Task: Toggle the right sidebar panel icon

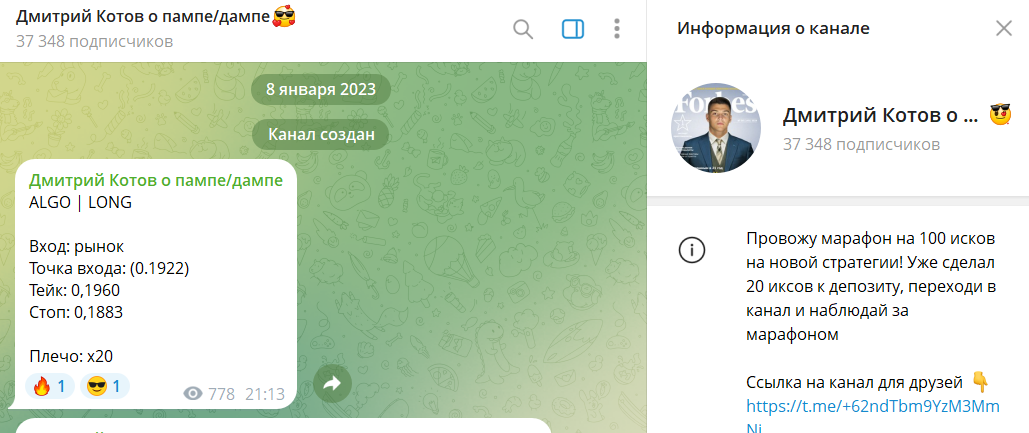Action: coord(573,30)
